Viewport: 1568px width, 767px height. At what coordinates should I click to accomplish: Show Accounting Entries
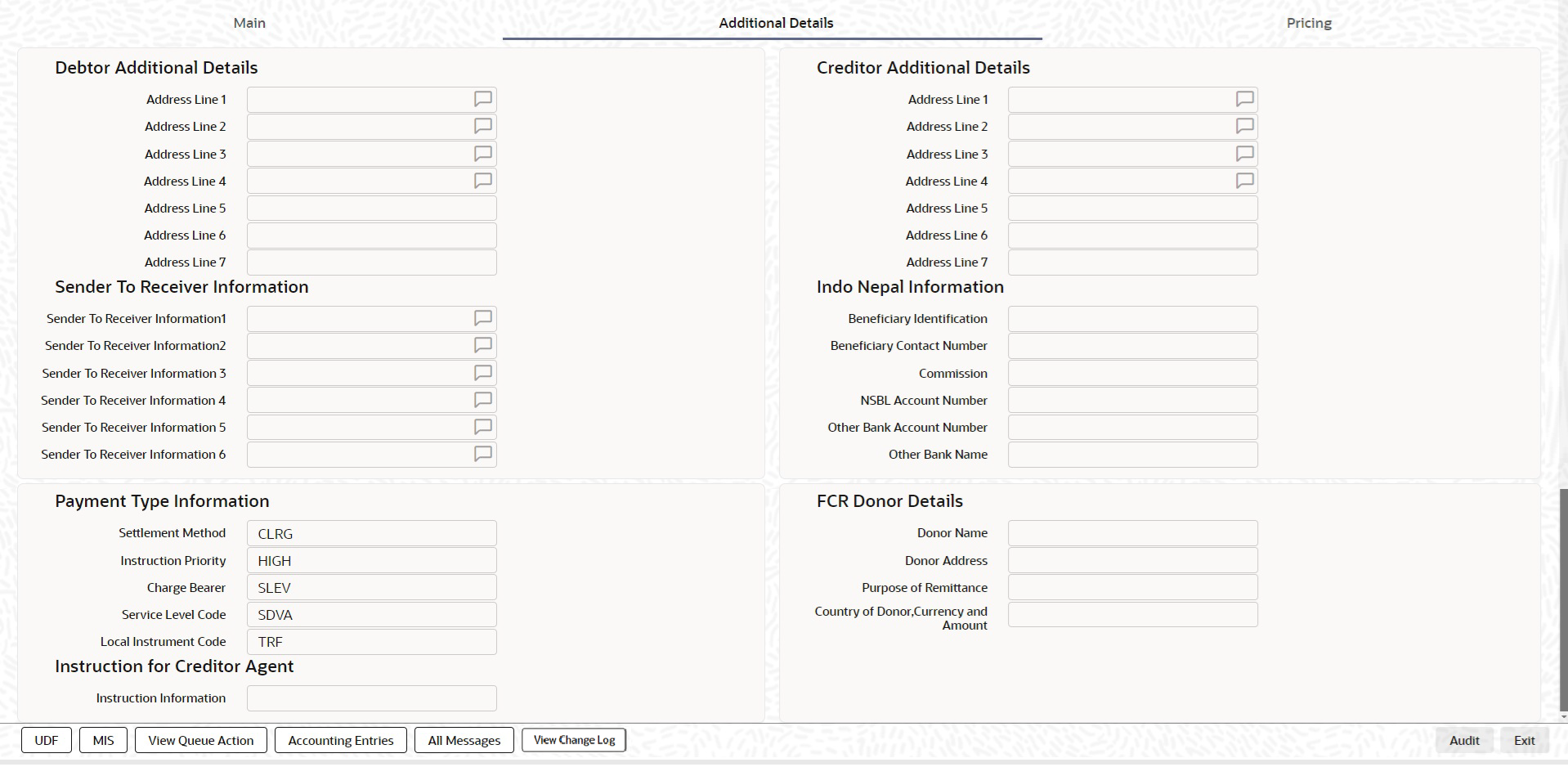point(341,740)
